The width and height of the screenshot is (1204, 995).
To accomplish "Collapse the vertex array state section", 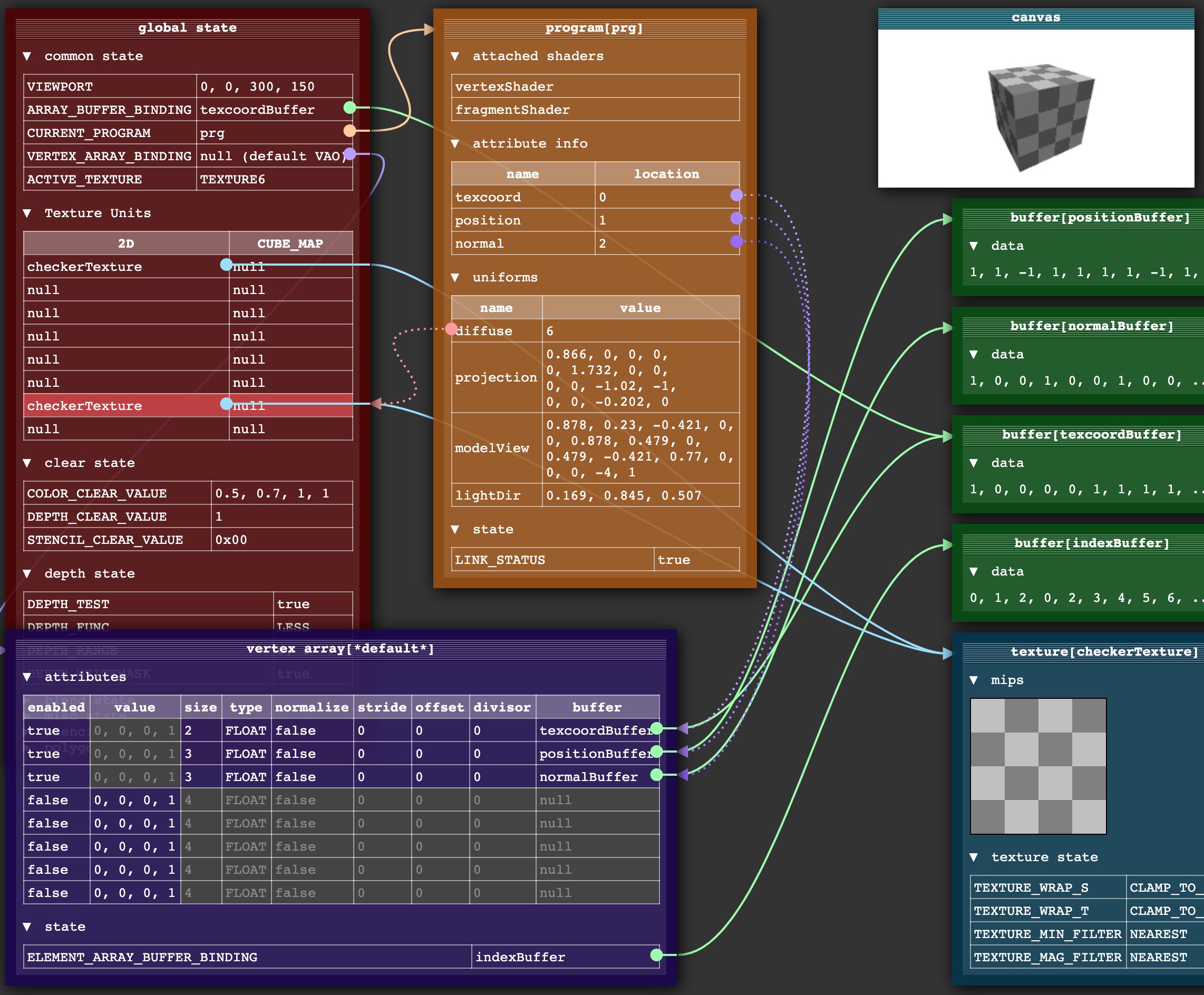I will tap(27, 927).
